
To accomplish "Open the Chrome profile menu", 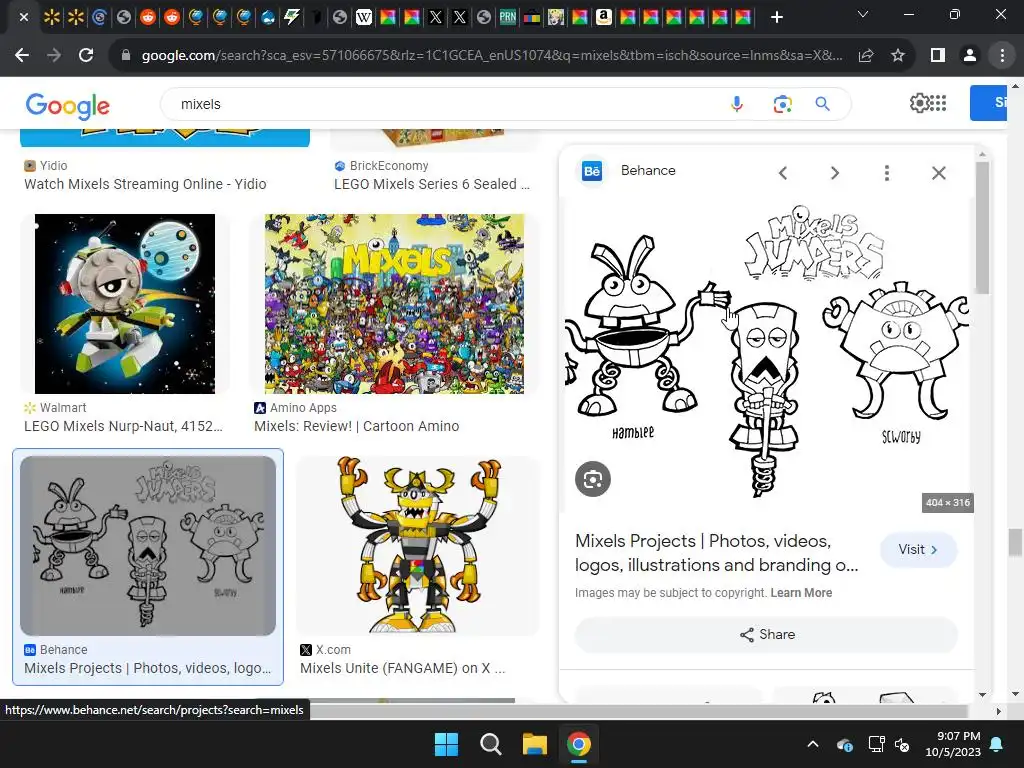I will 970,56.
